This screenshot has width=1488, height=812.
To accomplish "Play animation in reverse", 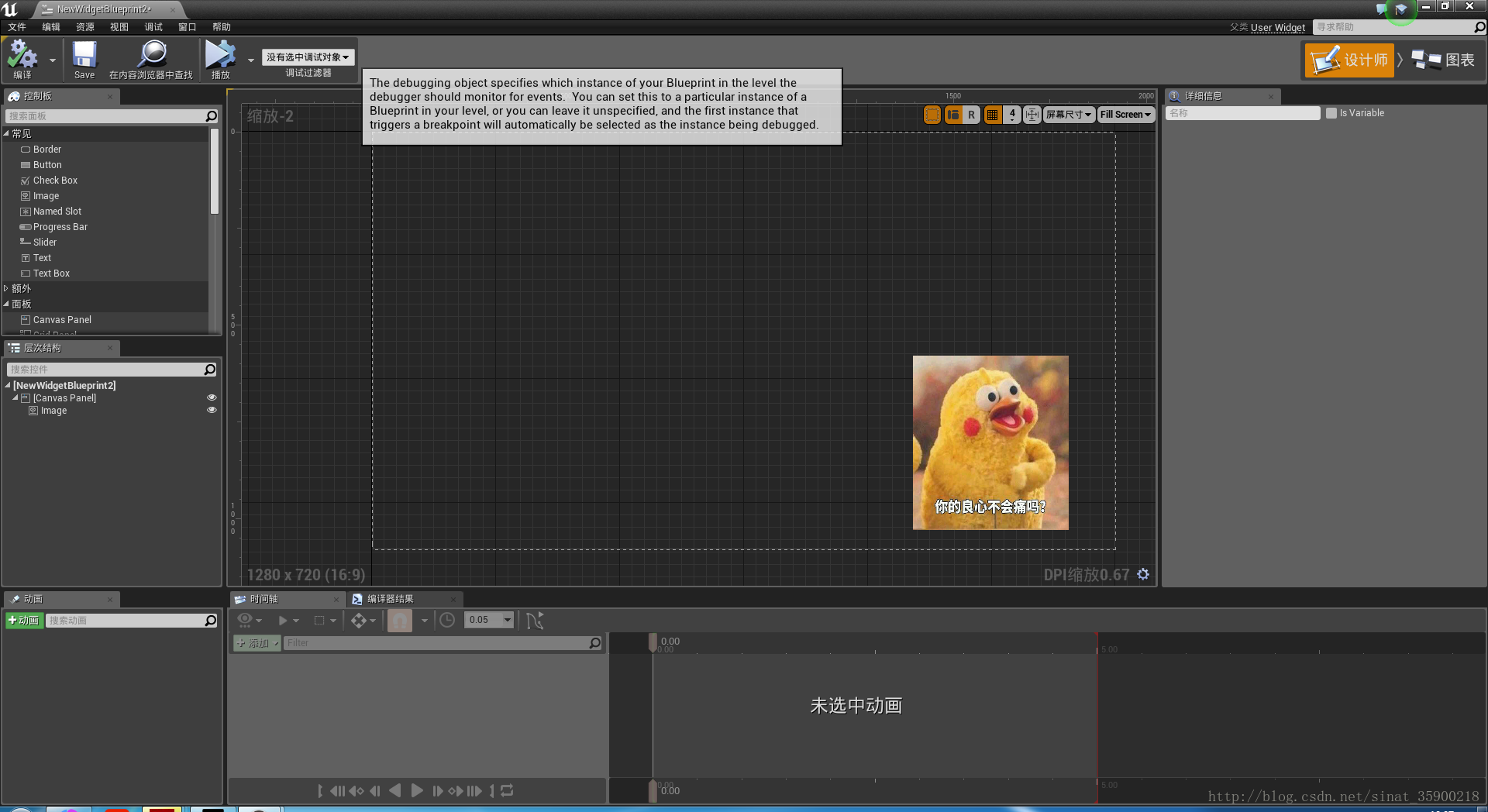I will tap(395, 790).
